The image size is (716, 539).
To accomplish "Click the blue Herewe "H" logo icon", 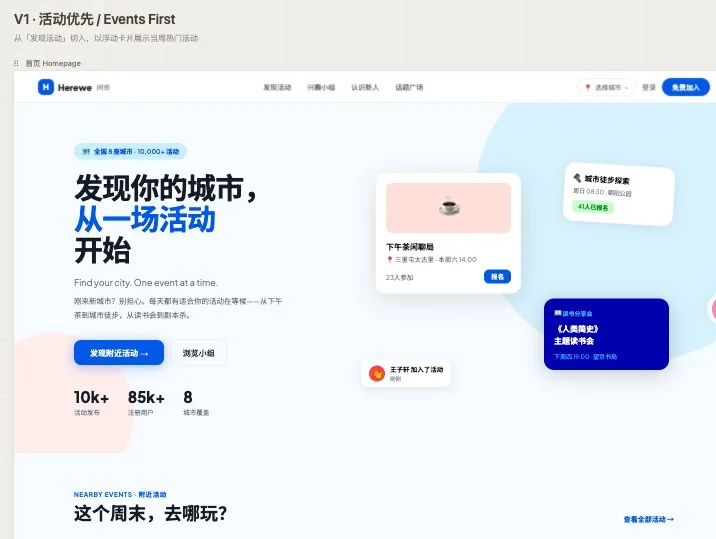I will click(46, 87).
